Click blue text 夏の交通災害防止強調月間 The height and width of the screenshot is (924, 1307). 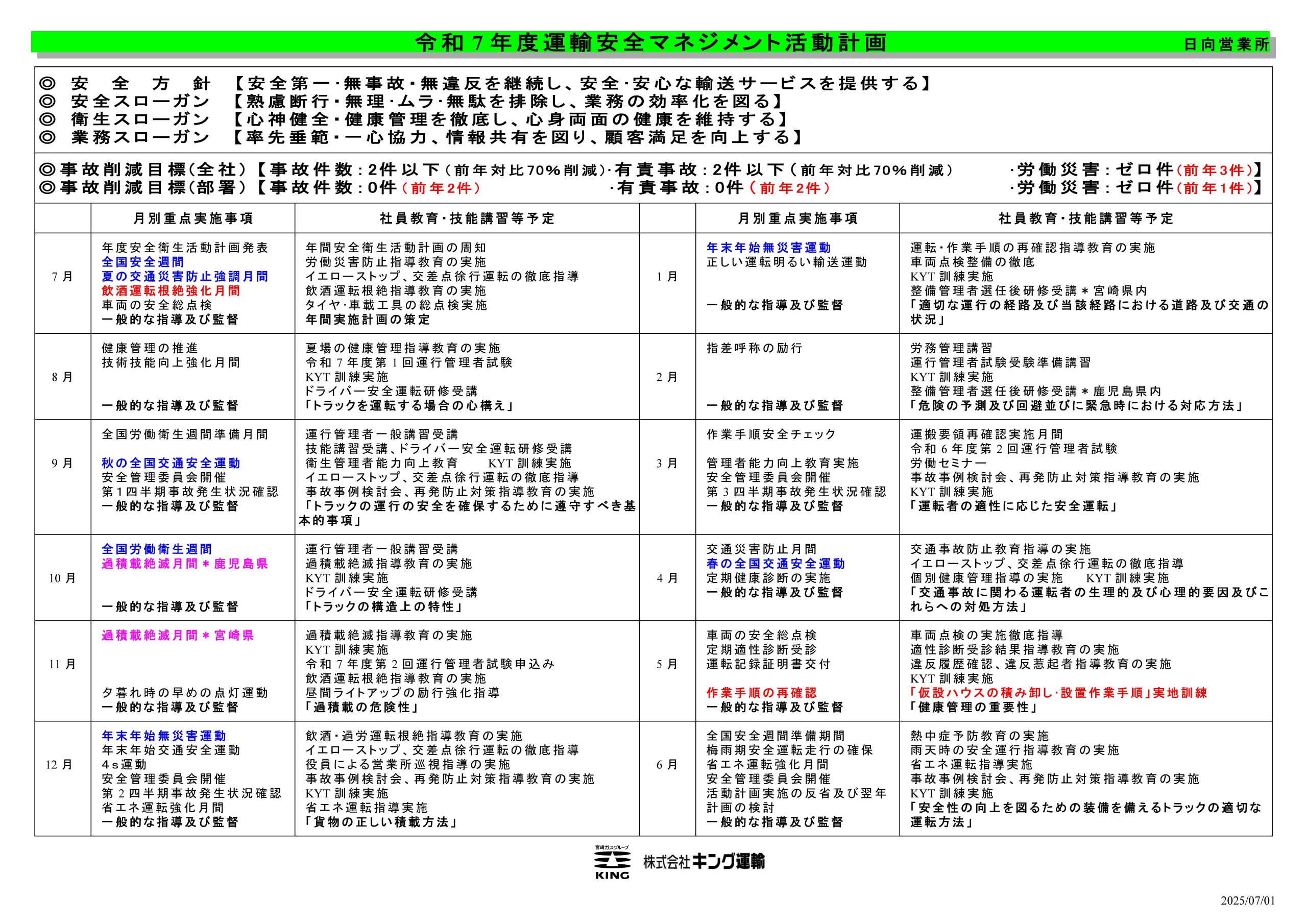pyautogui.click(x=185, y=277)
